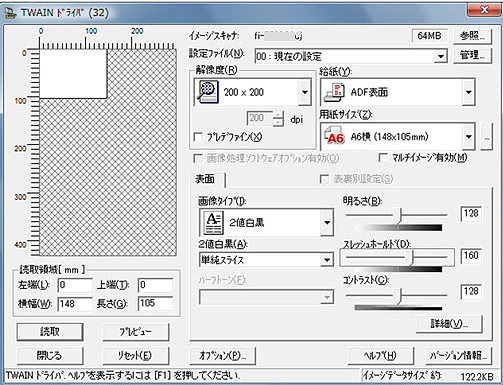Click the 管理... button

(x=472, y=55)
